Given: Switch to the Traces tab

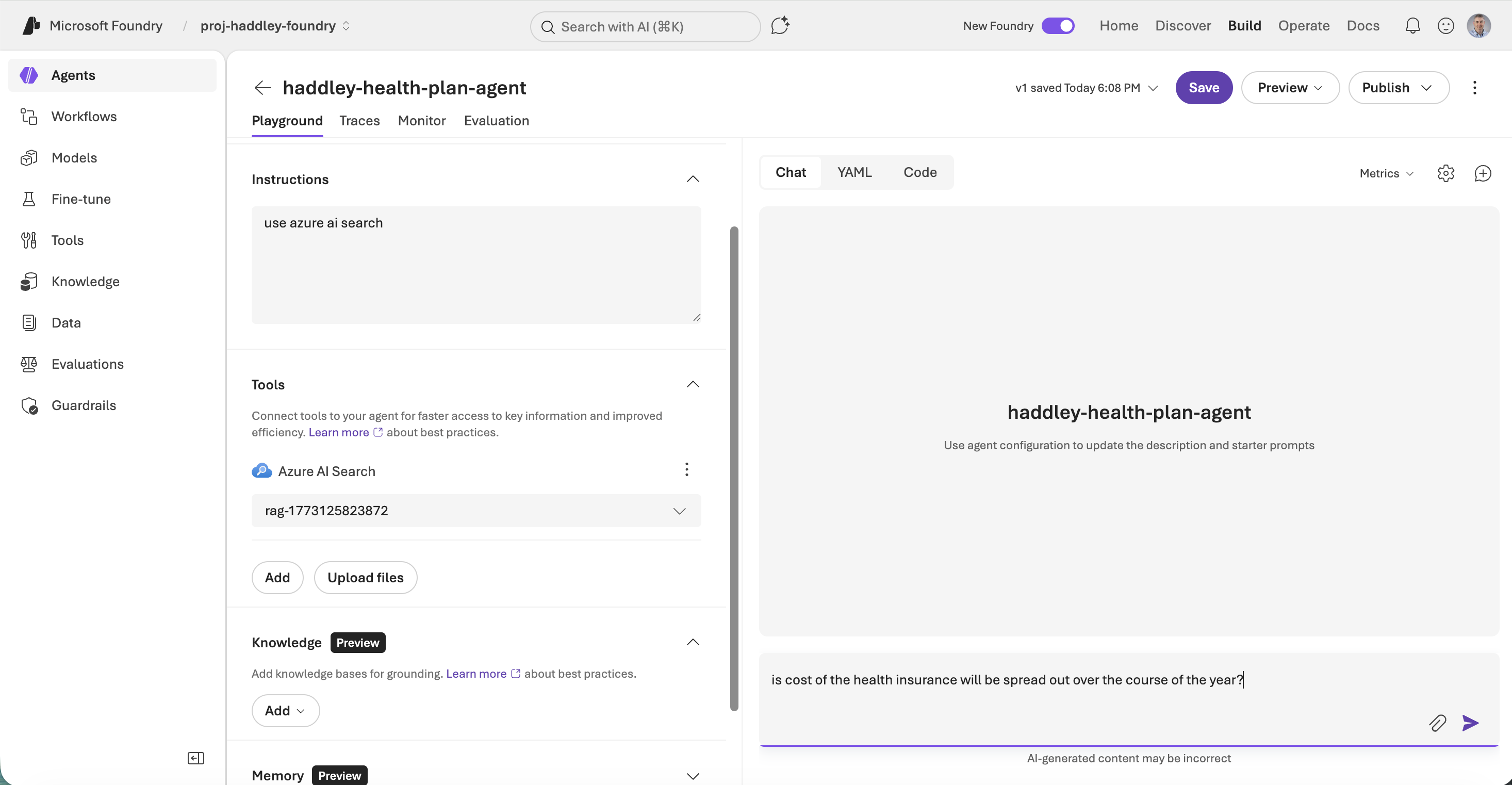Looking at the screenshot, I should 359,121.
